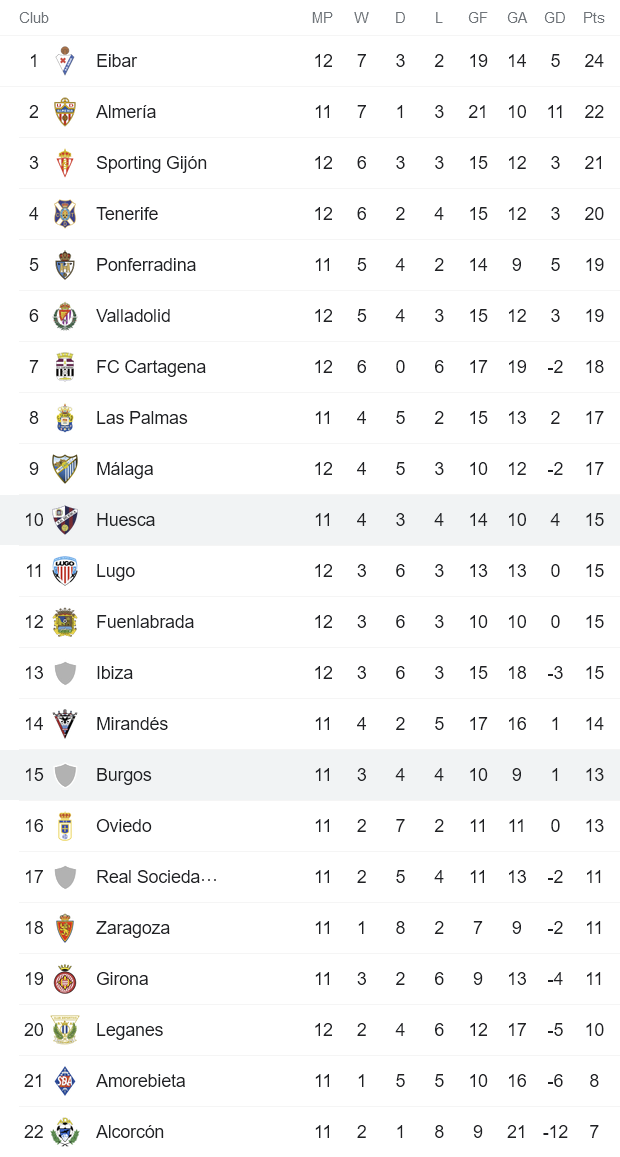Select the Valladolid club badge

coord(64,316)
